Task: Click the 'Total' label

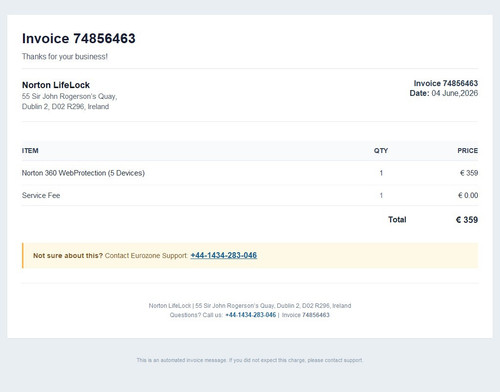Action: pos(397,220)
